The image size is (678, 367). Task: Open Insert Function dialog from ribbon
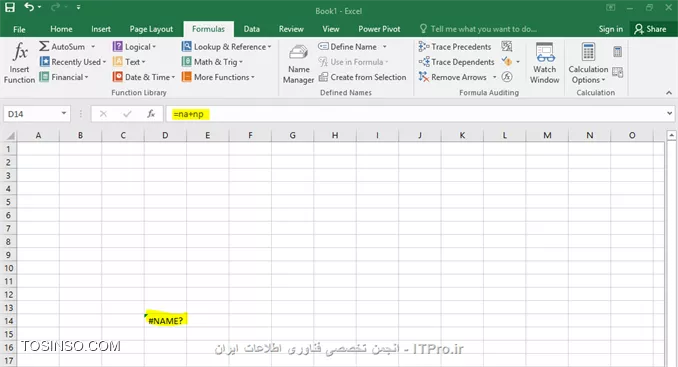(x=19, y=63)
